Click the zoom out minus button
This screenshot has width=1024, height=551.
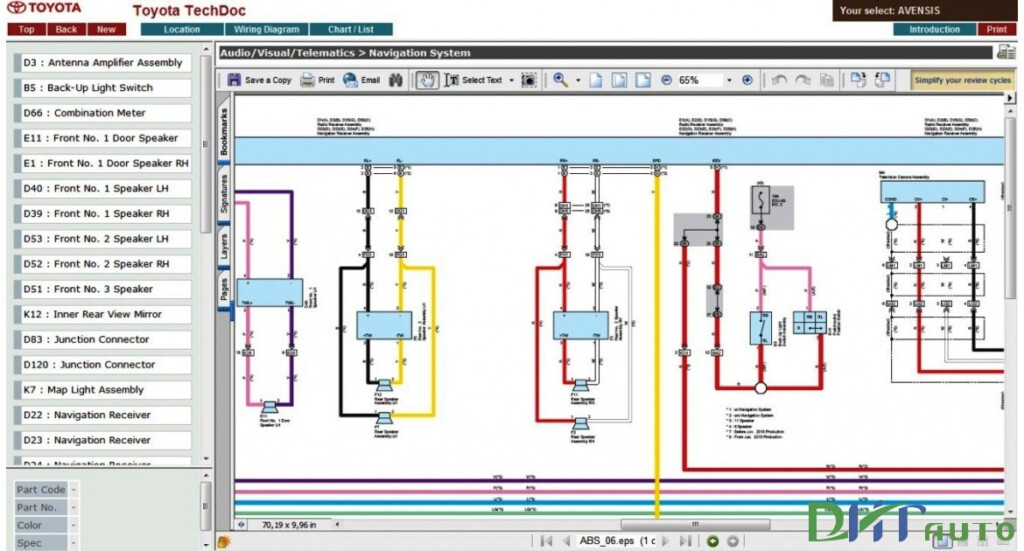(666, 80)
